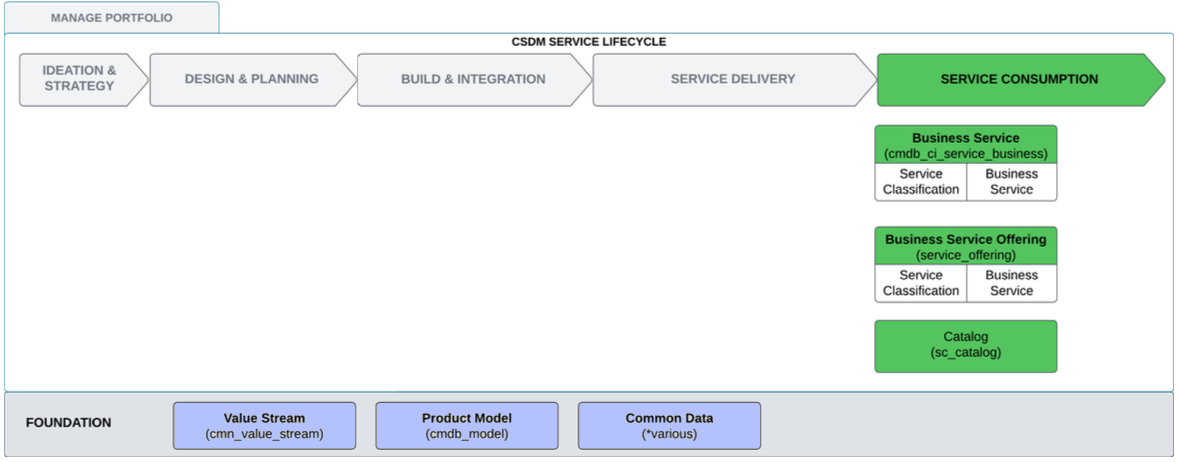This screenshot has height=462, width=1179.
Task: Click the Business Service Offering header
Action: pos(965,246)
